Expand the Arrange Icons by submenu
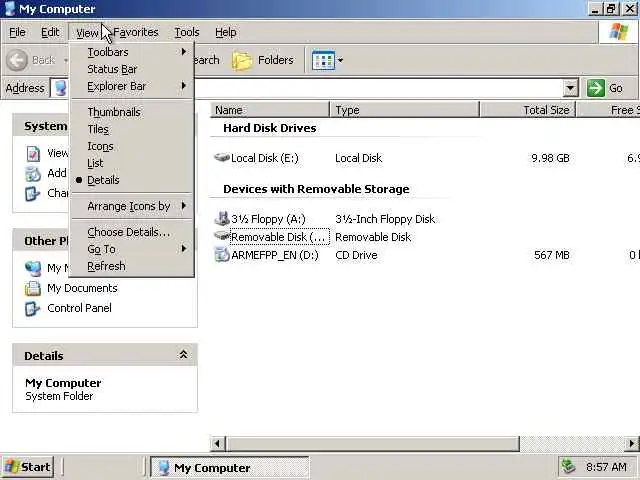Screen dimensions: 640x480 pyautogui.click(x=131, y=206)
